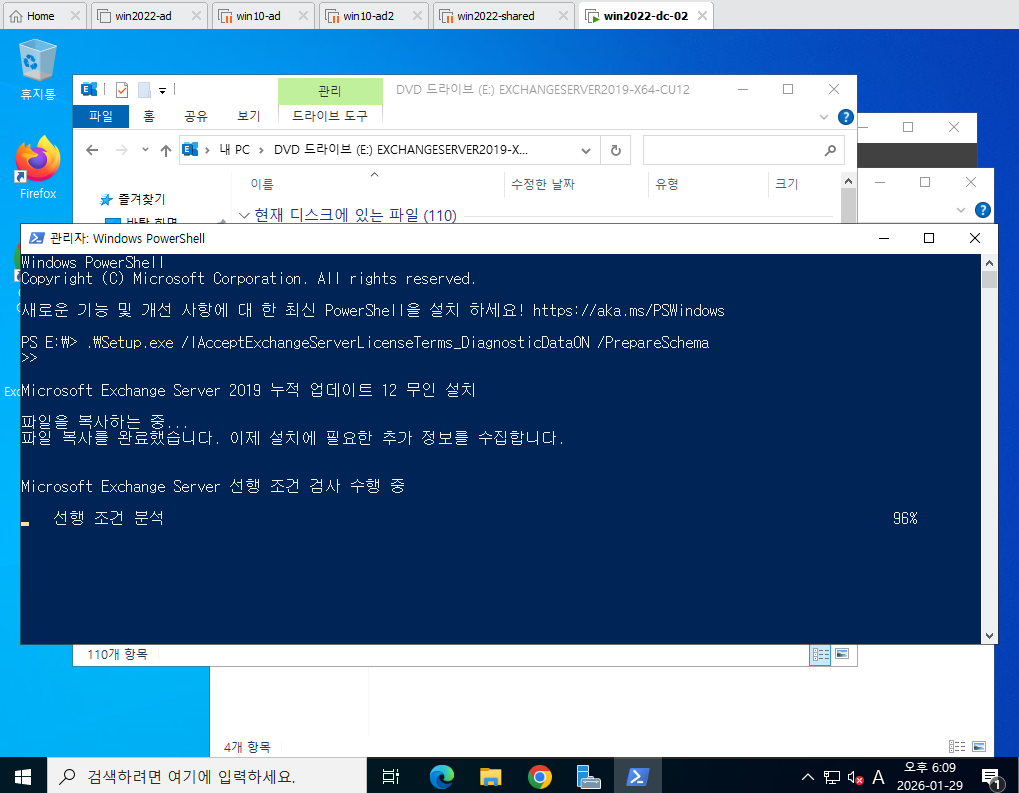Click the Explorer search box
Image resolution: width=1019 pixels, height=793 pixels.
(743, 150)
